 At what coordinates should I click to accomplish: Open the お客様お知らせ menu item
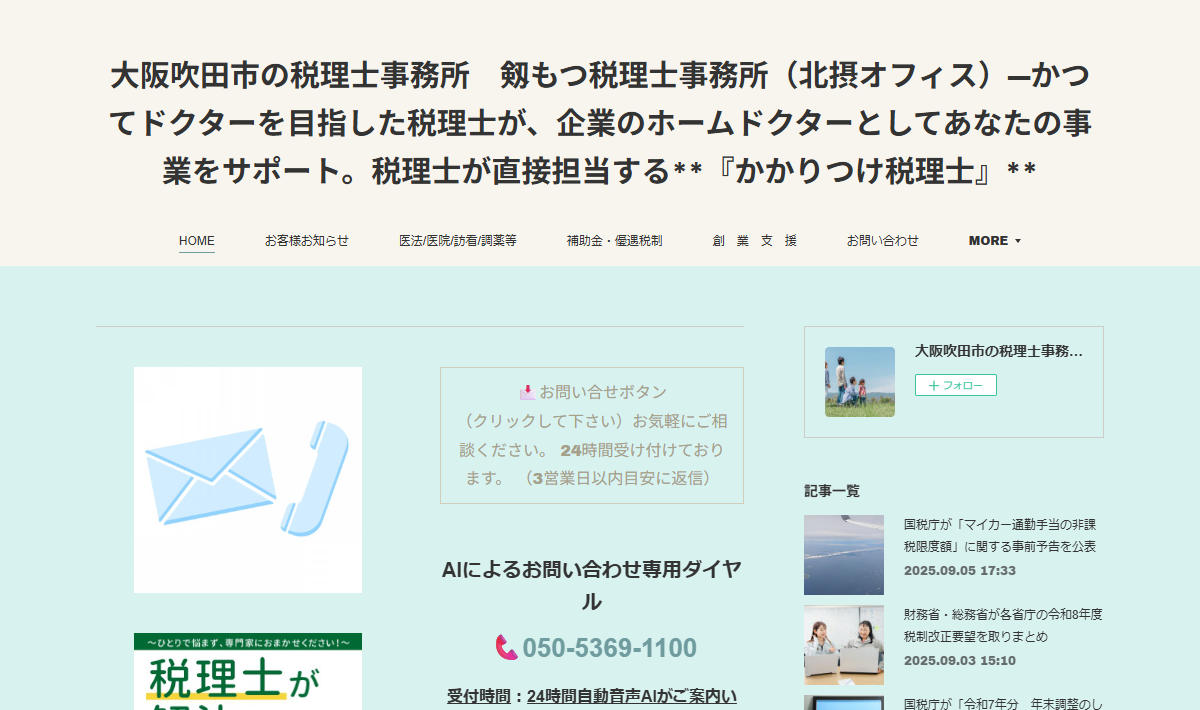click(307, 241)
